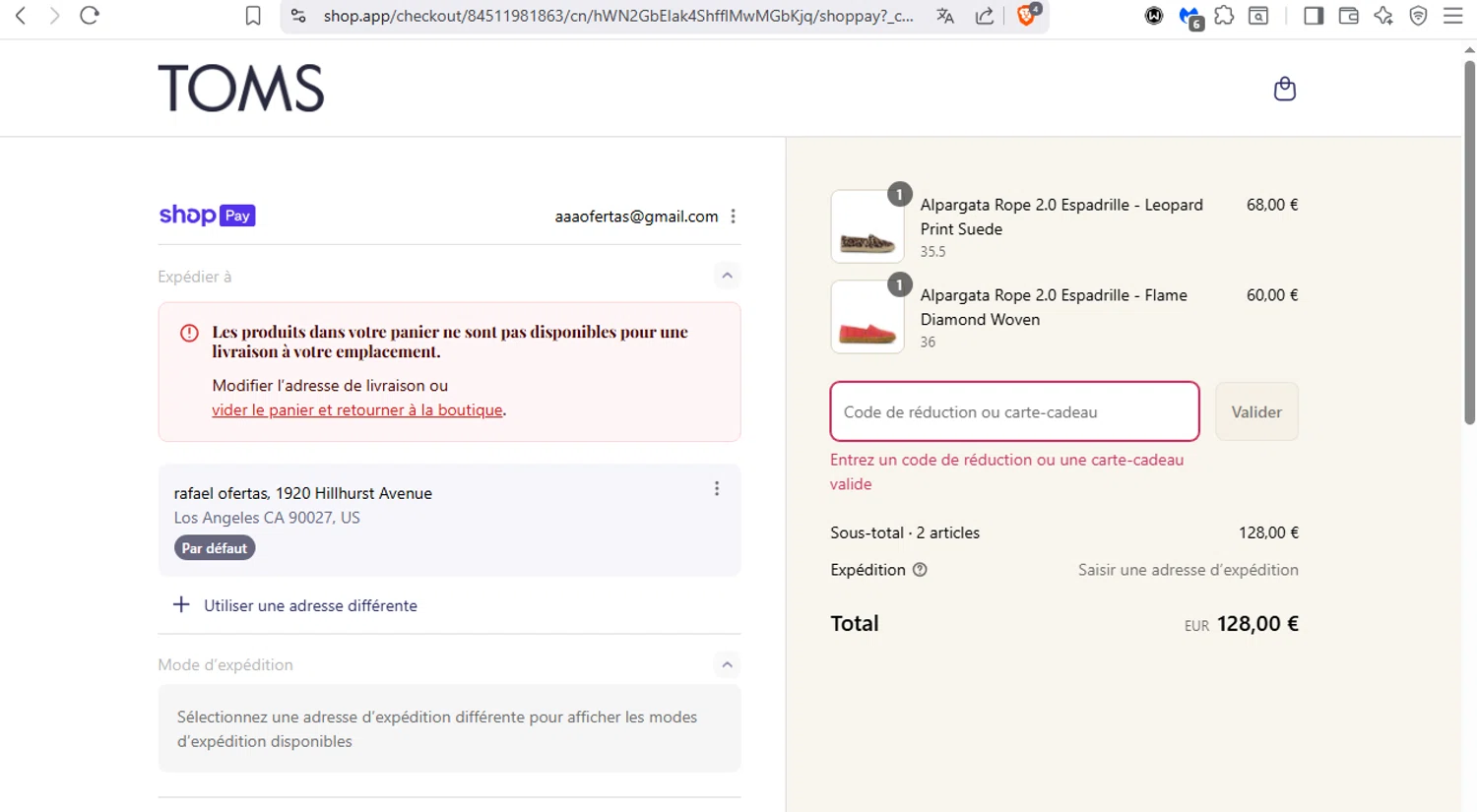Screen dimensions: 1477x812
Task: Click the Sous-total · 2 articles label
Action: coord(905,532)
